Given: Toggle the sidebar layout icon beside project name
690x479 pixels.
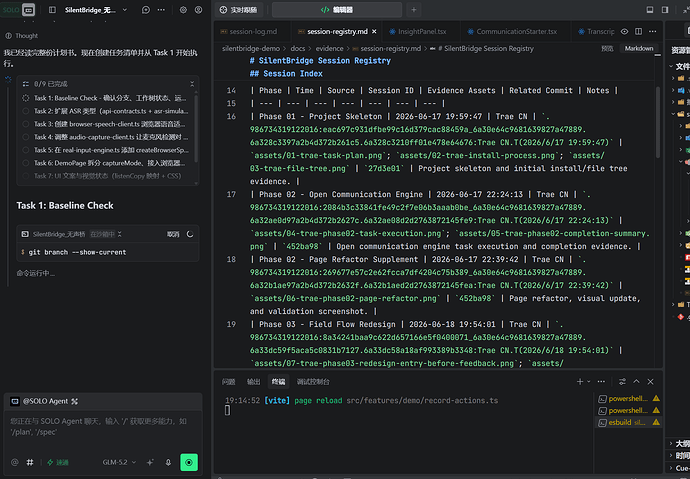Looking at the screenshot, I should 52,10.
